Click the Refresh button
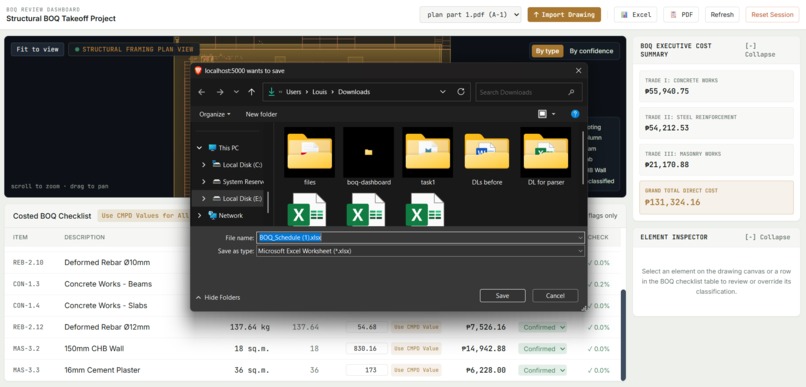This screenshot has width=806, height=387. click(722, 14)
